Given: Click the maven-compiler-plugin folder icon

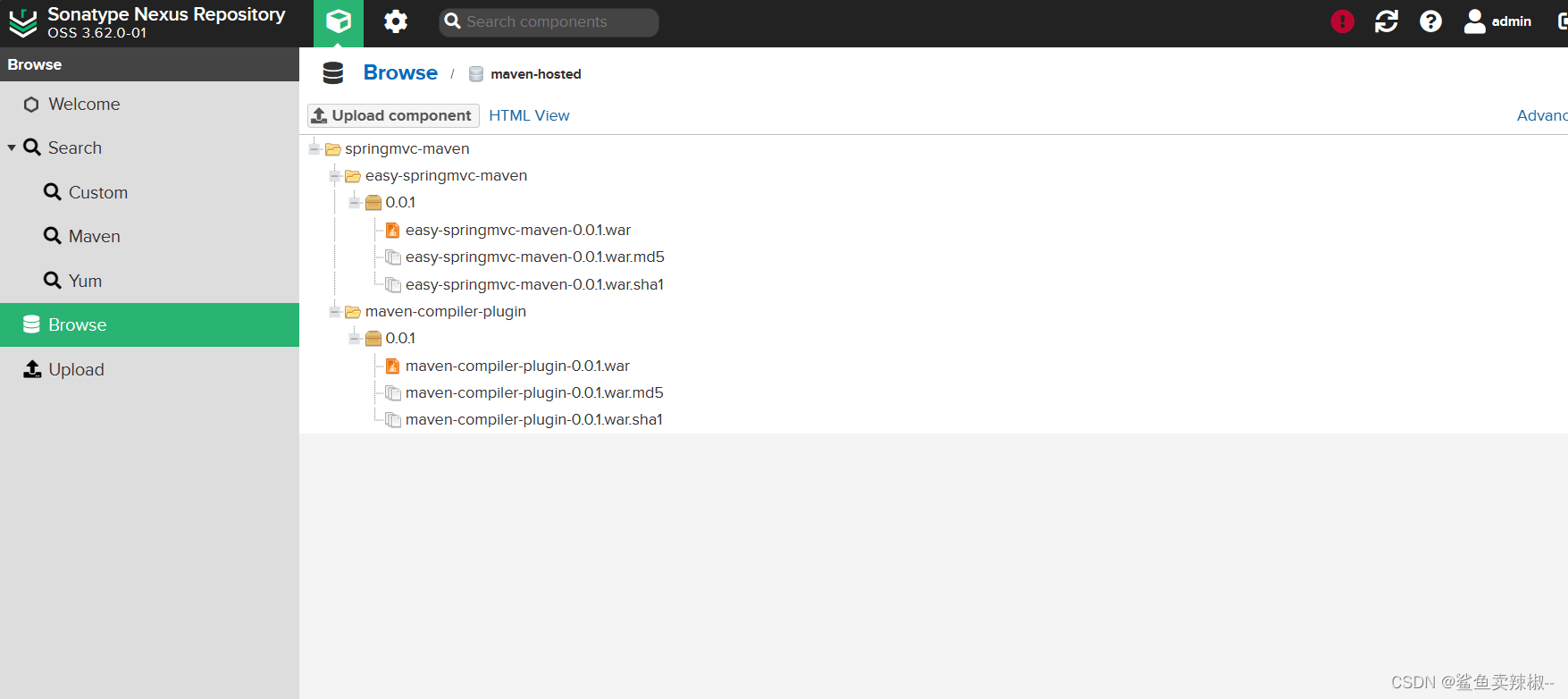Looking at the screenshot, I should click(353, 312).
